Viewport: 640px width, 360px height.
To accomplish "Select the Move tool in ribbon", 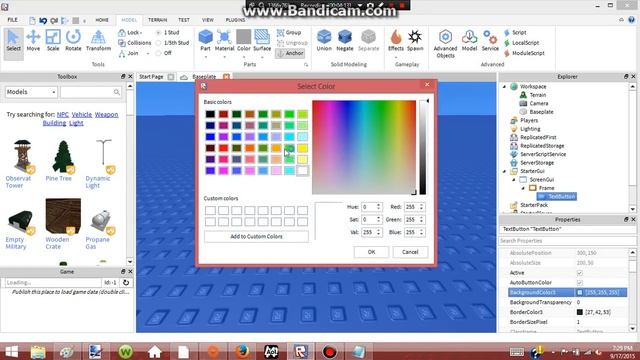I will pos(33,40).
